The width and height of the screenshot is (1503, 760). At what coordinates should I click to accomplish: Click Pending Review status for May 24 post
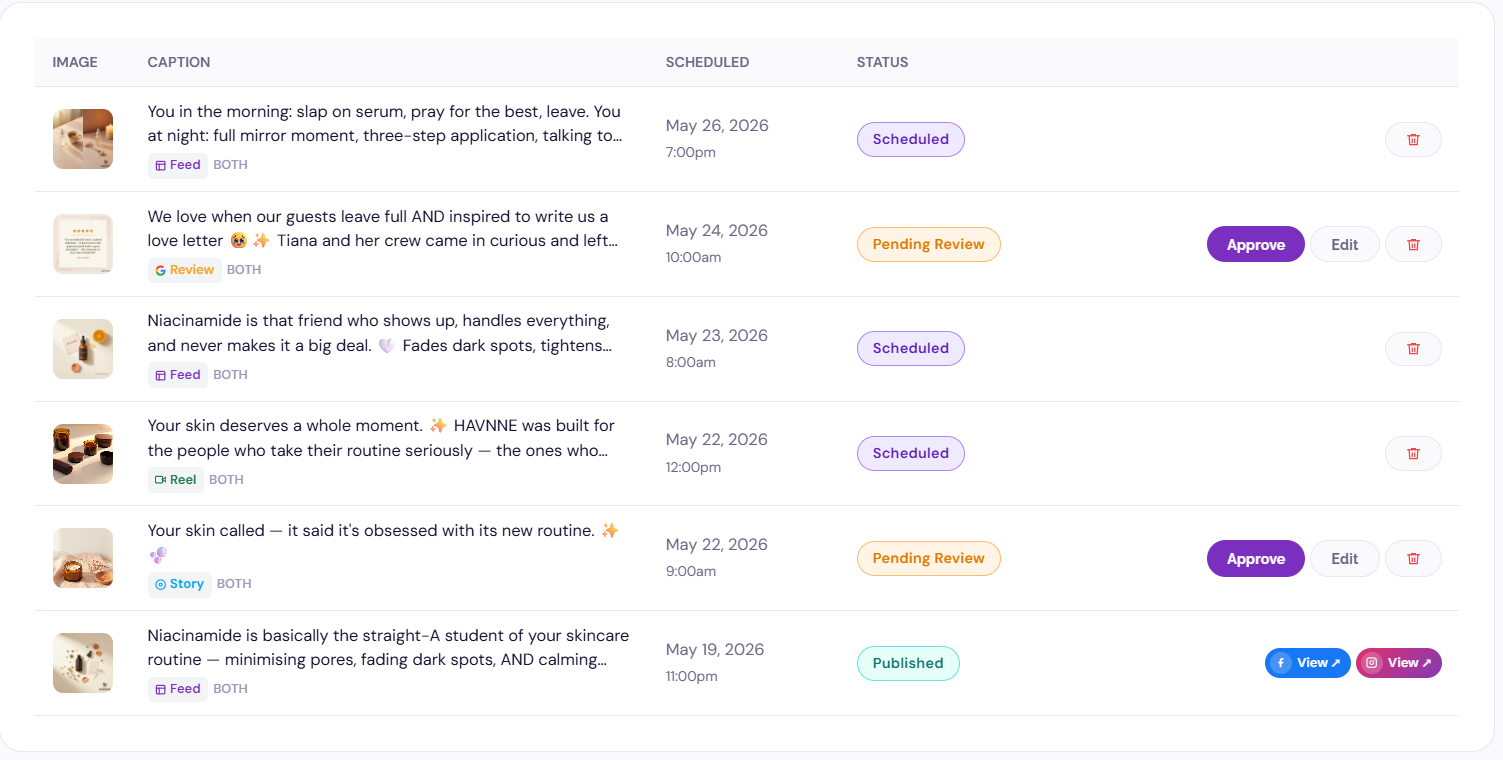(929, 244)
